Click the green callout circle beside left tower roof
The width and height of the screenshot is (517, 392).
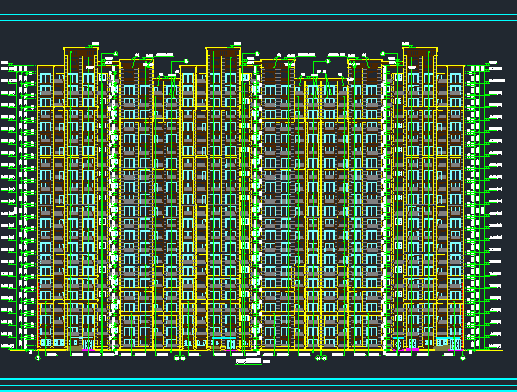[x=116, y=53]
